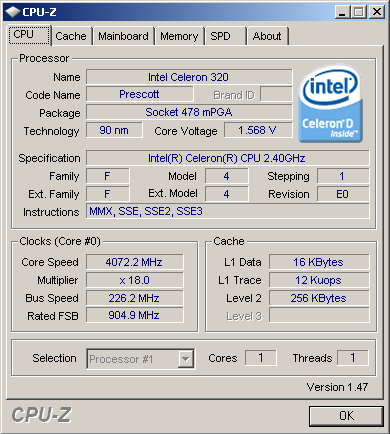This screenshot has width=390, height=434.
Task: Click the Stepping value 1
Action: [343, 176]
